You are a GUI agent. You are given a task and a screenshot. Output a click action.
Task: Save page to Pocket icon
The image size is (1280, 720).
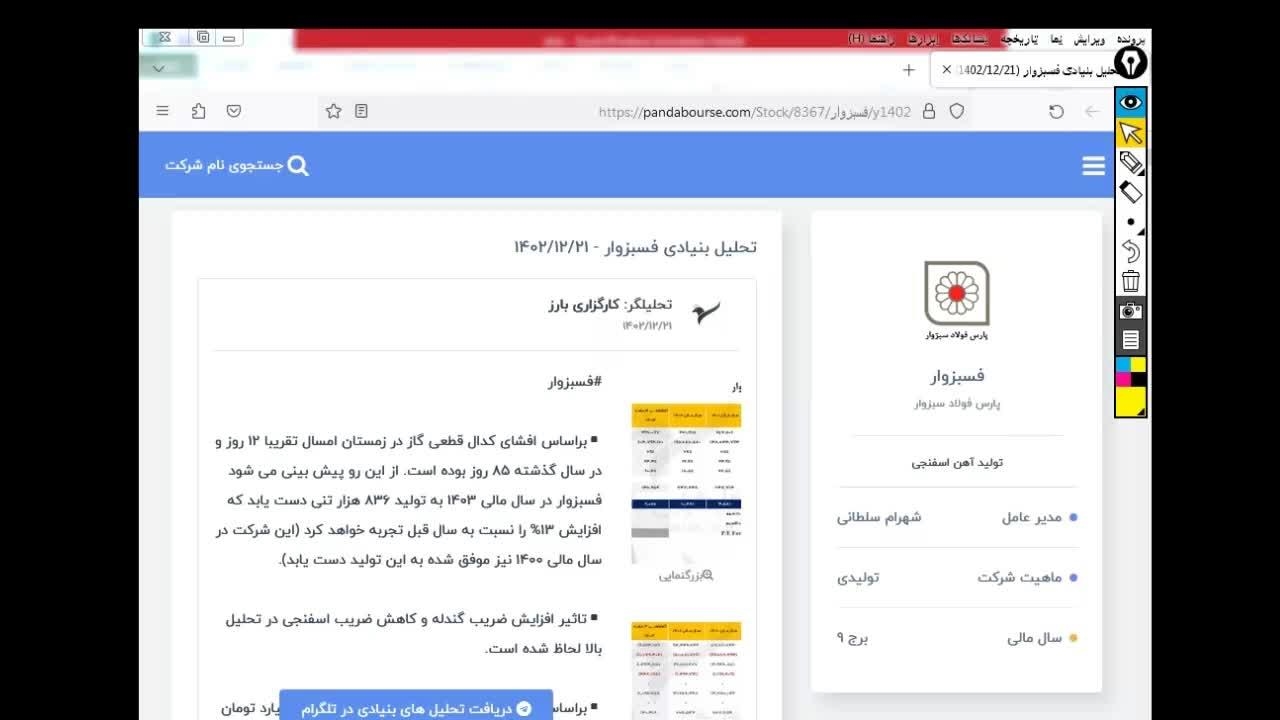[x=233, y=112]
